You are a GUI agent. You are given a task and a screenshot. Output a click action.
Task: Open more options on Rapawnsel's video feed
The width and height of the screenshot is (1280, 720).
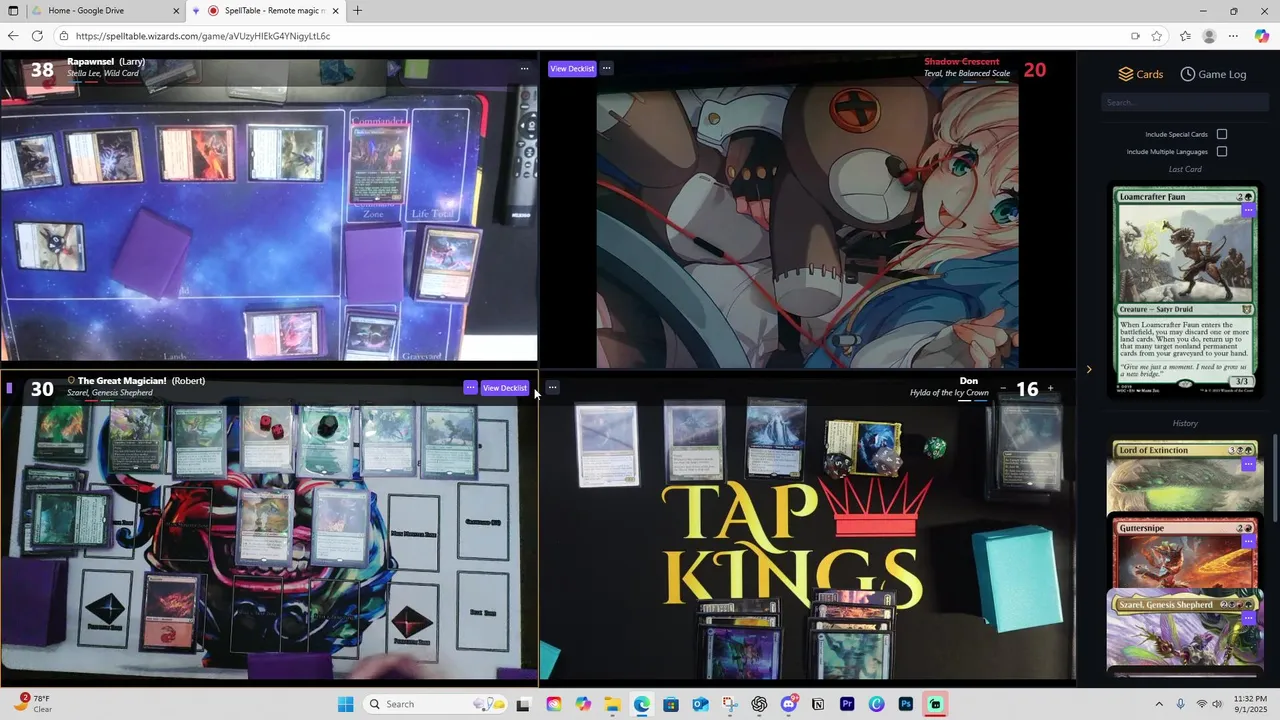point(524,69)
